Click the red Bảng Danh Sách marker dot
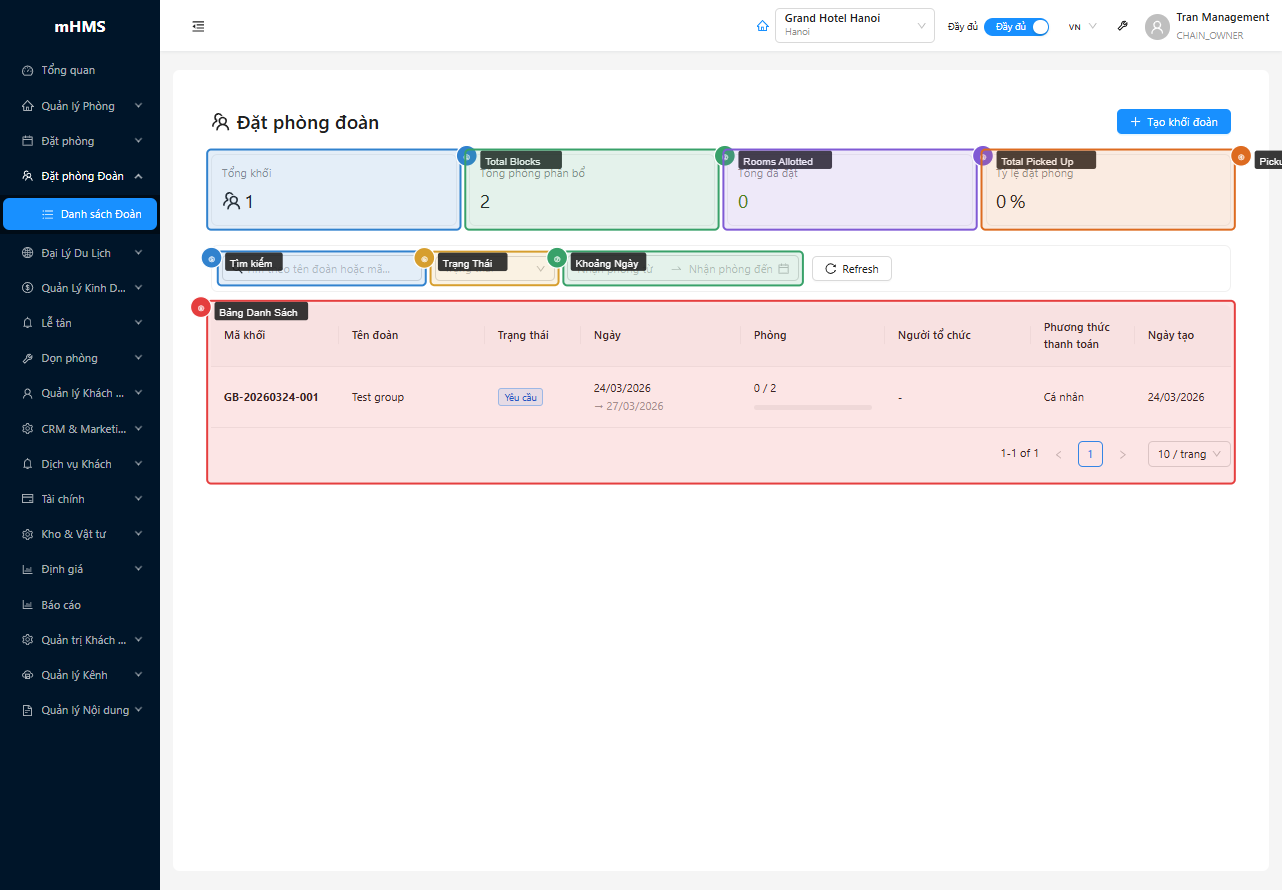 (201, 308)
